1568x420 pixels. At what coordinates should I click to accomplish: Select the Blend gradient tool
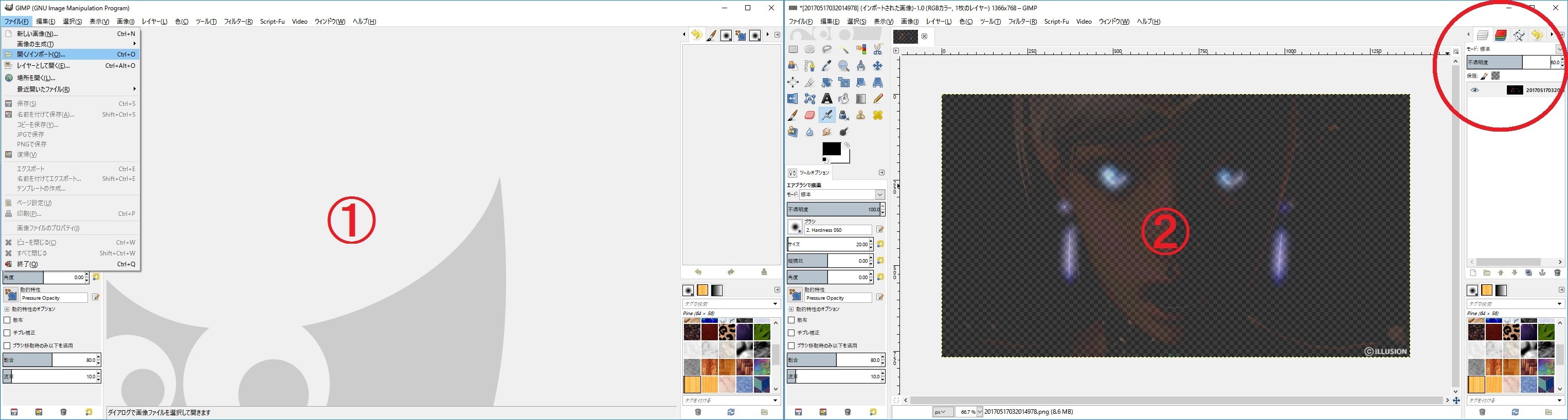861,99
